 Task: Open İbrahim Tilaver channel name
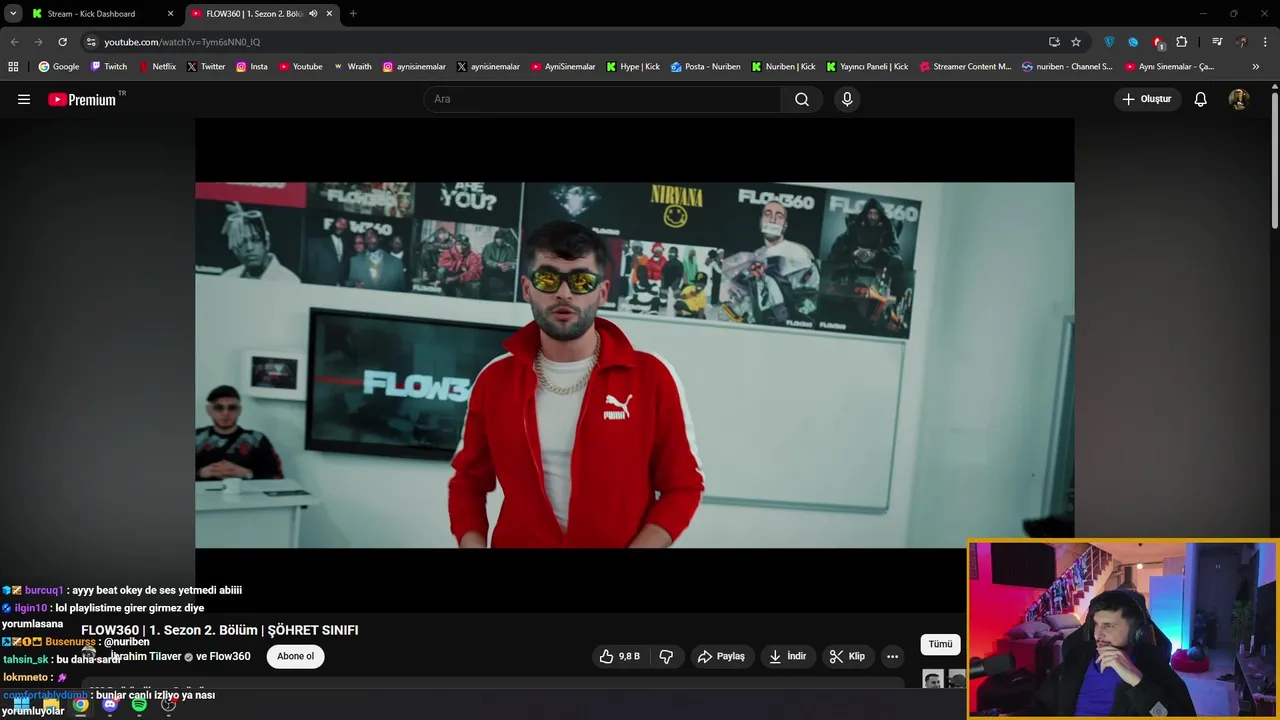[x=147, y=656]
